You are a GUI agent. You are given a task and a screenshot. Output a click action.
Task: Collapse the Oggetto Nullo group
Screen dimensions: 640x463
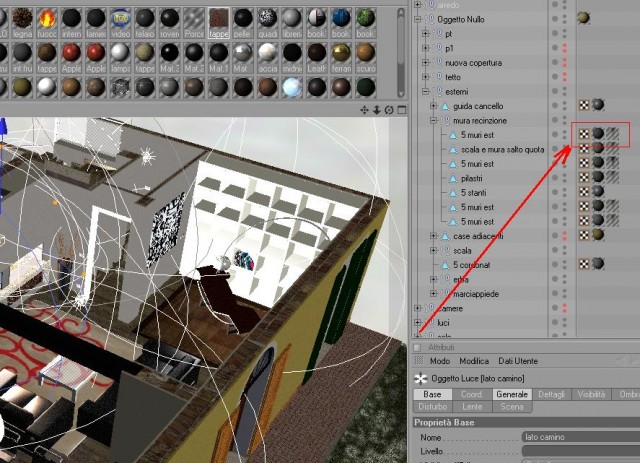[x=418, y=19]
